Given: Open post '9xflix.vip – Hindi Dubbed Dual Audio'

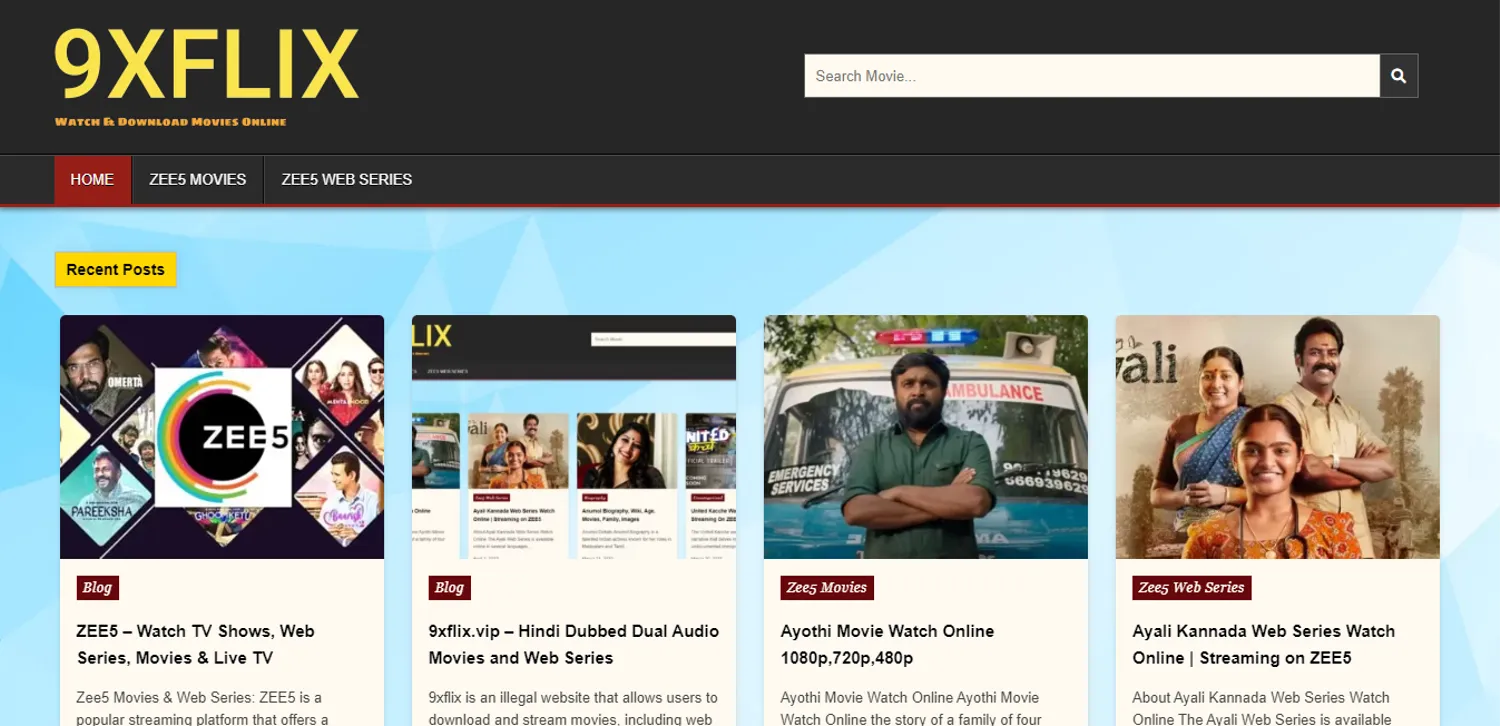Looking at the screenshot, I should 574,644.
